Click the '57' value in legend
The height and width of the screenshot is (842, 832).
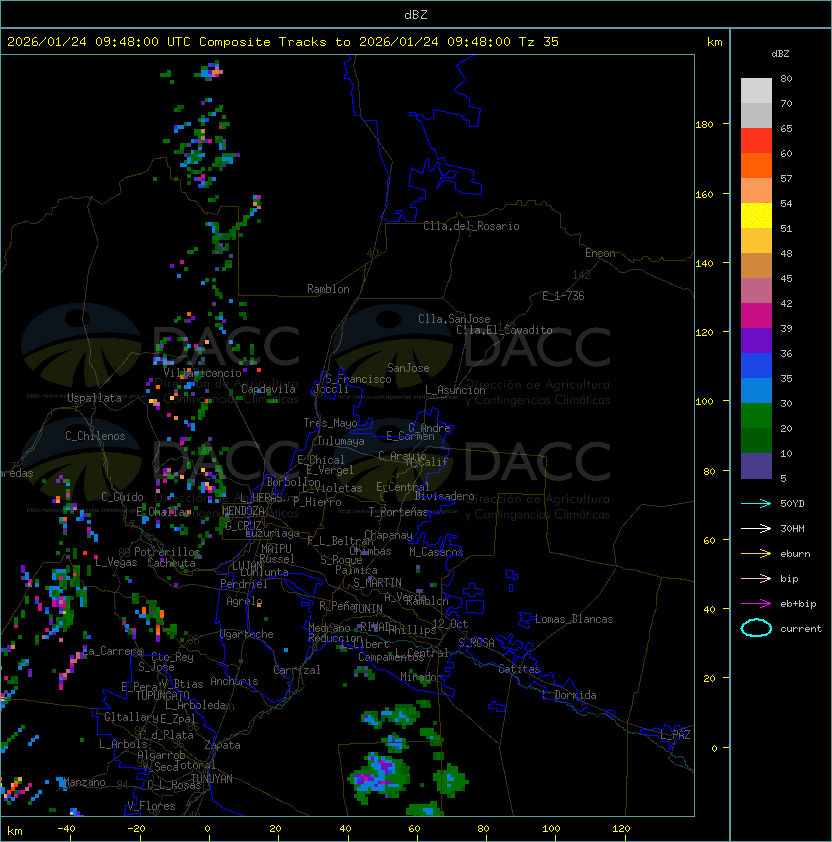click(786, 179)
